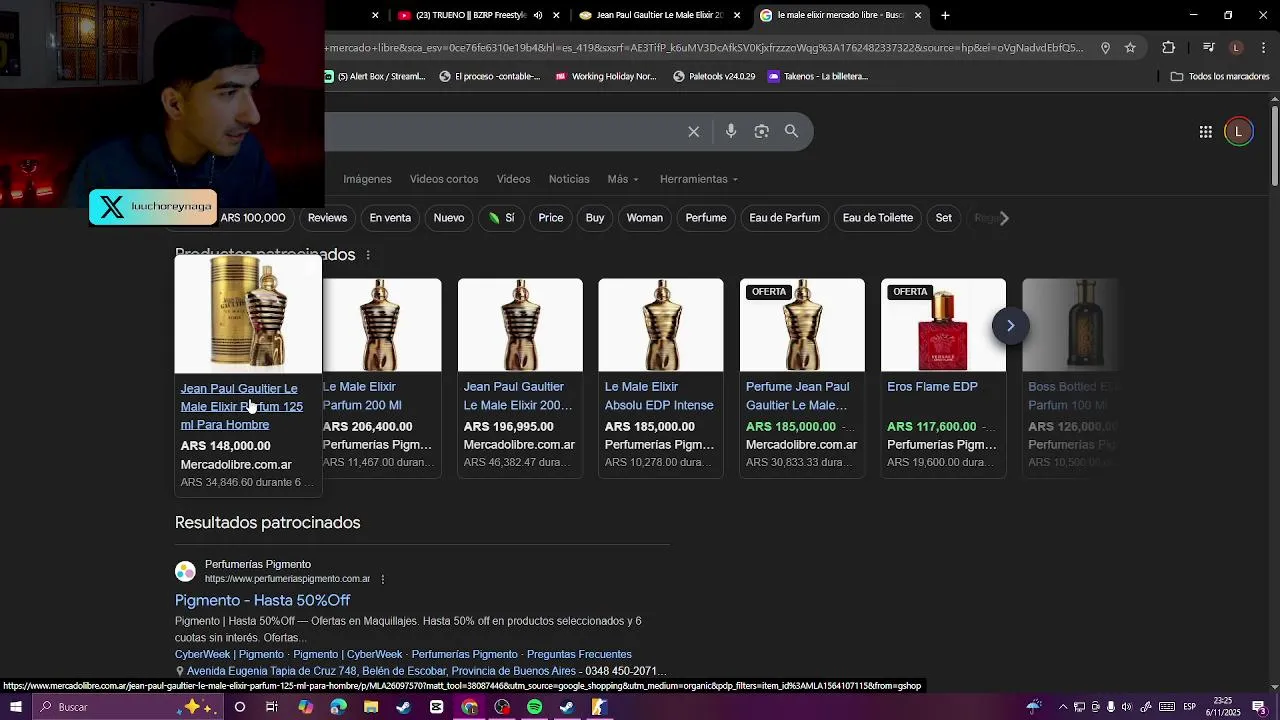
Task: Start voice search with microphone icon
Action: [x=731, y=131]
